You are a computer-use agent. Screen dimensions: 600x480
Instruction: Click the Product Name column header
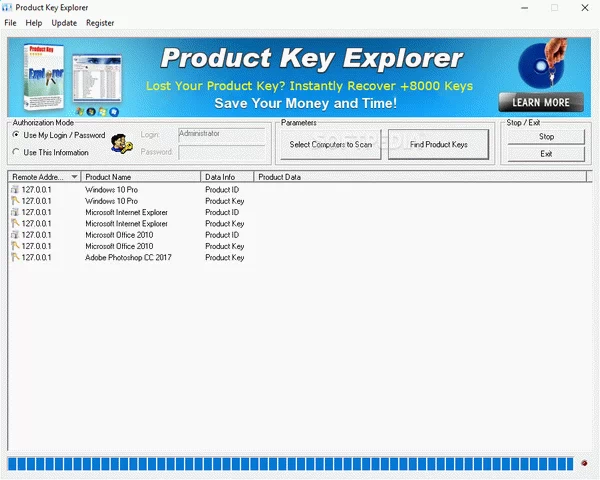point(141,177)
